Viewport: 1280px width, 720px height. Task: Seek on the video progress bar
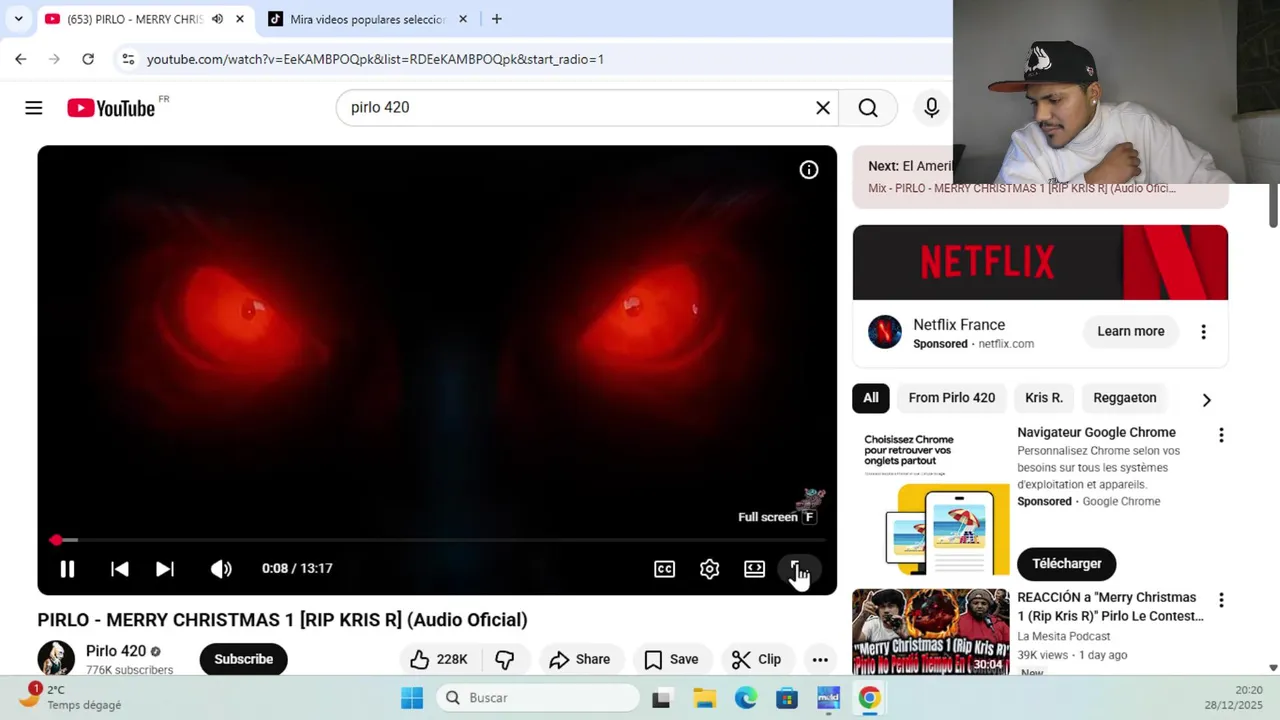coord(437,540)
